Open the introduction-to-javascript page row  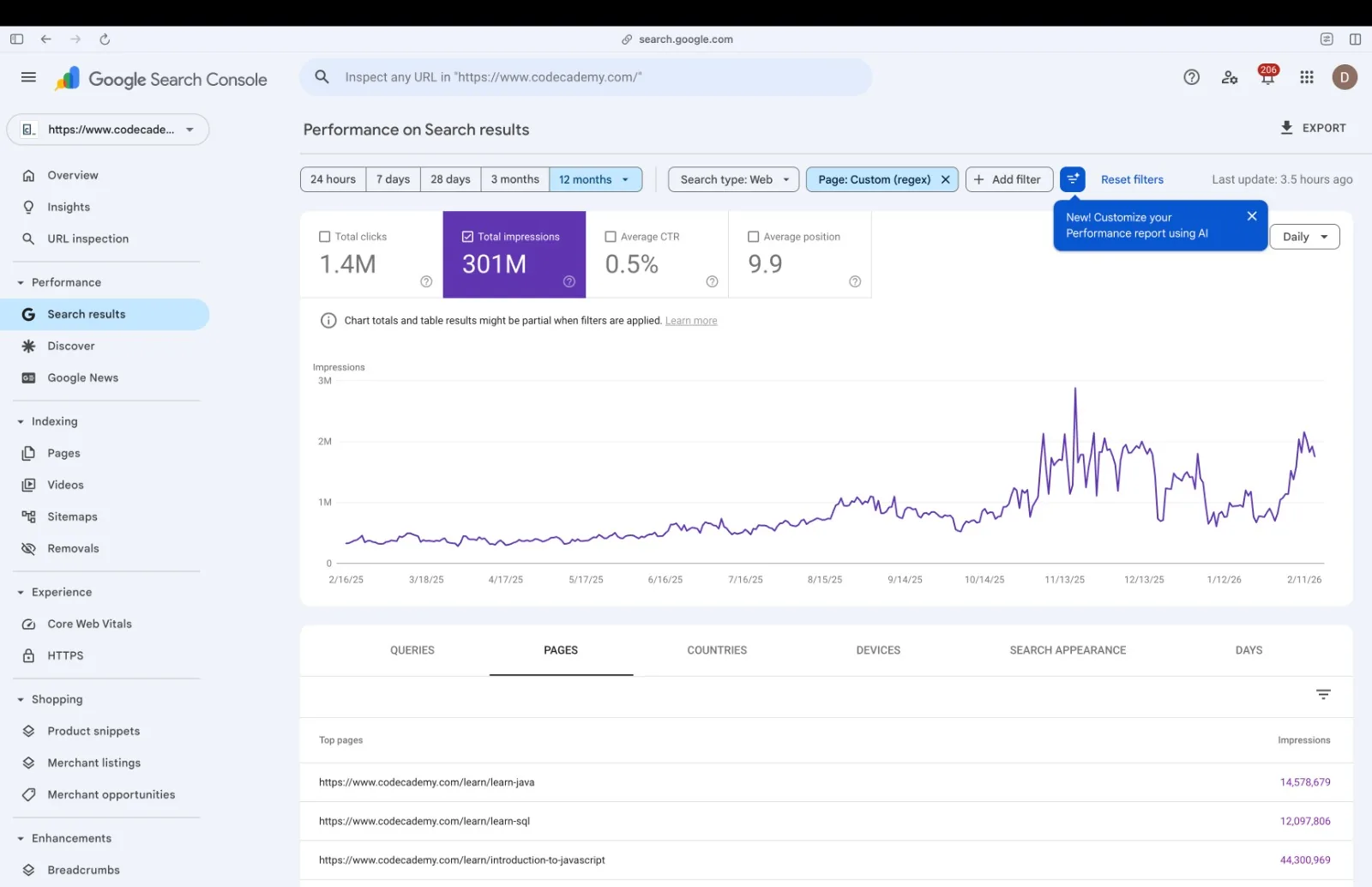click(x=827, y=860)
